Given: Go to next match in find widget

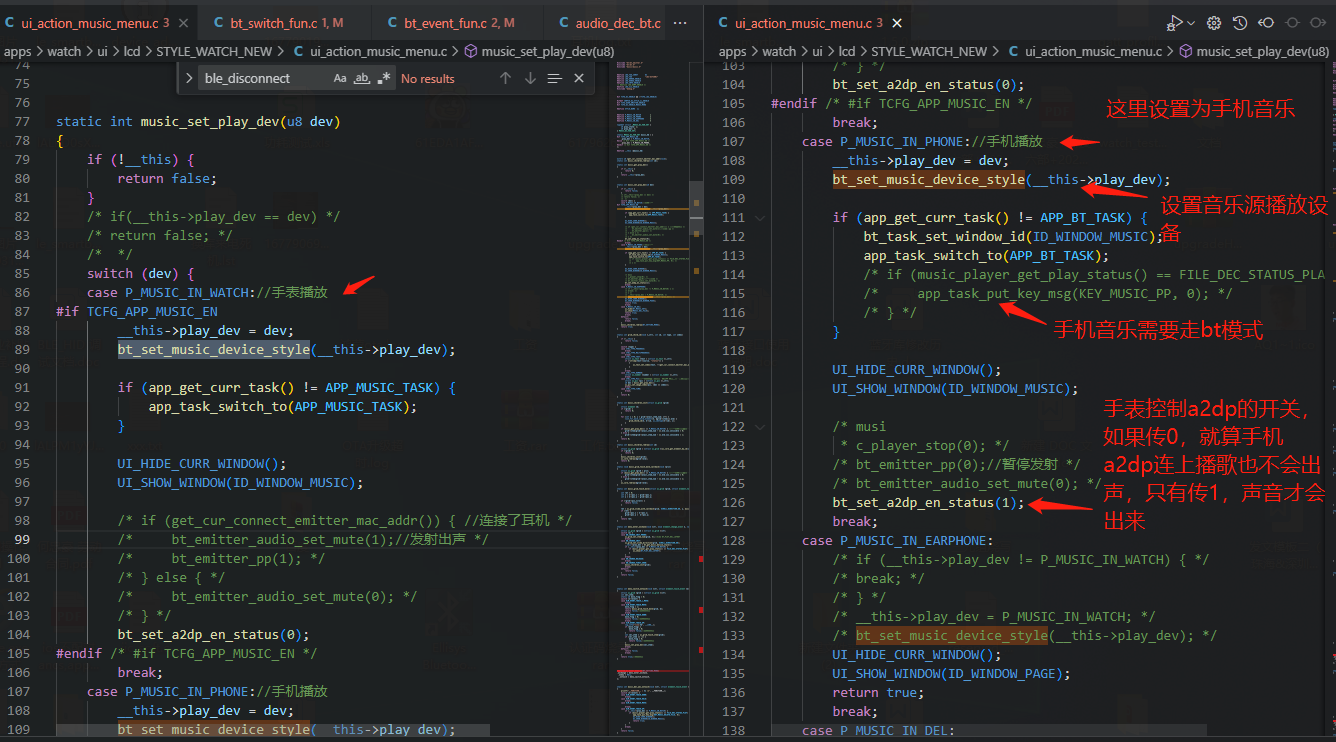Looking at the screenshot, I should click(x=530, y=78).
